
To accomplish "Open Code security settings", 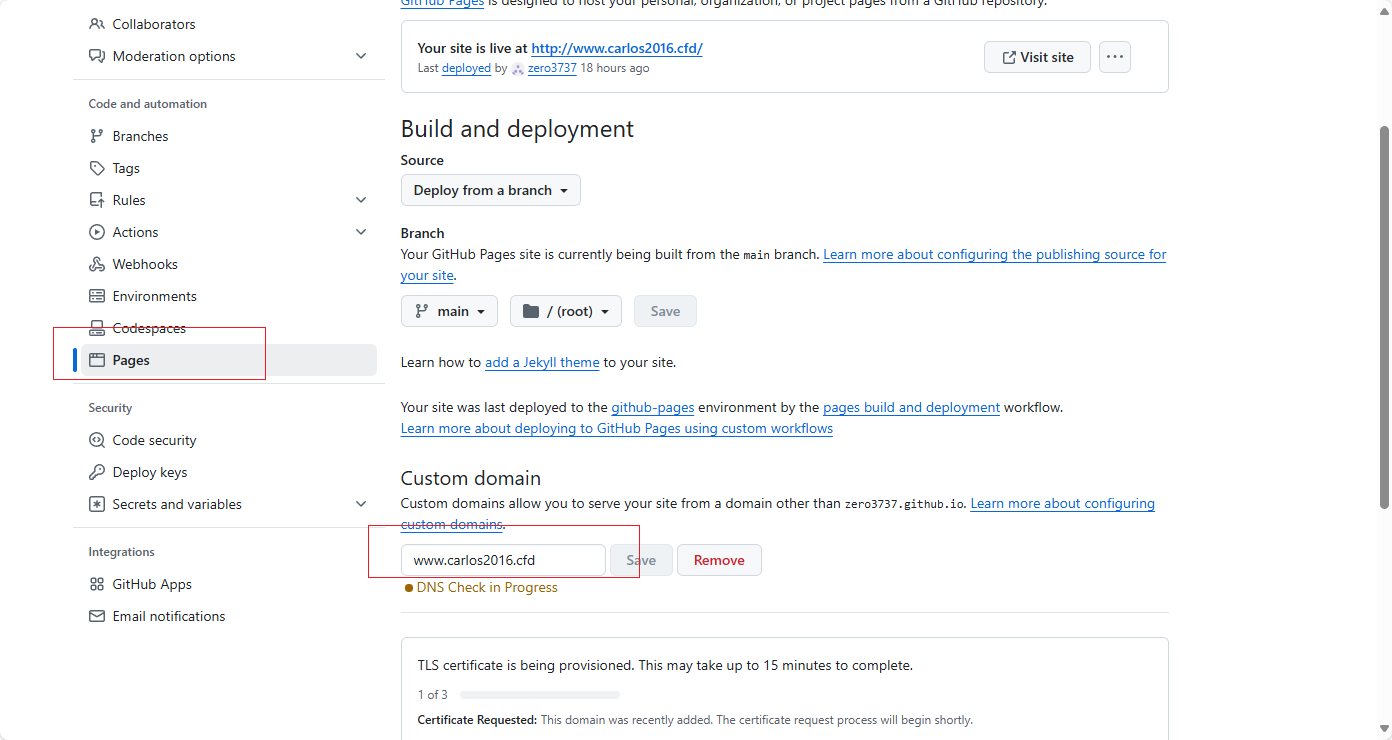I will [229, 440].
